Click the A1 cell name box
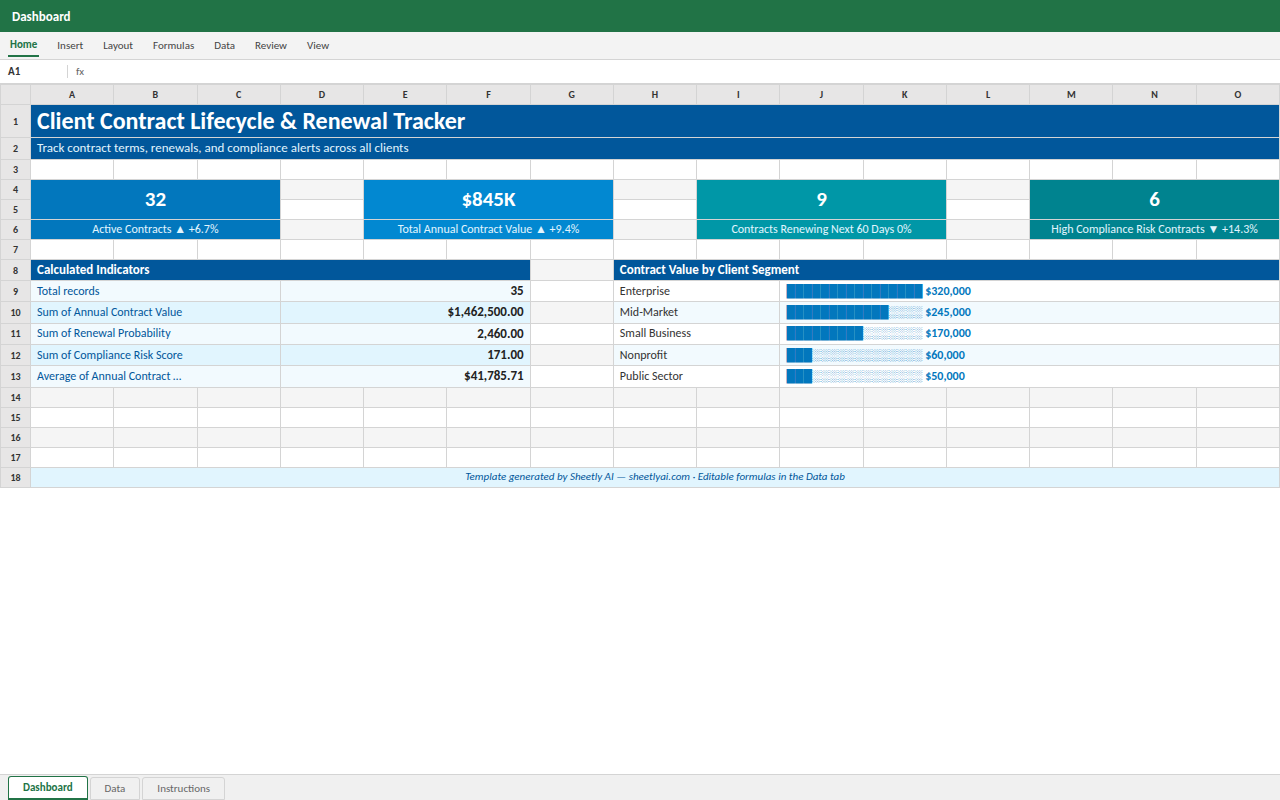The height and width of the screenshot is (800, 1280). pos(34,72)
